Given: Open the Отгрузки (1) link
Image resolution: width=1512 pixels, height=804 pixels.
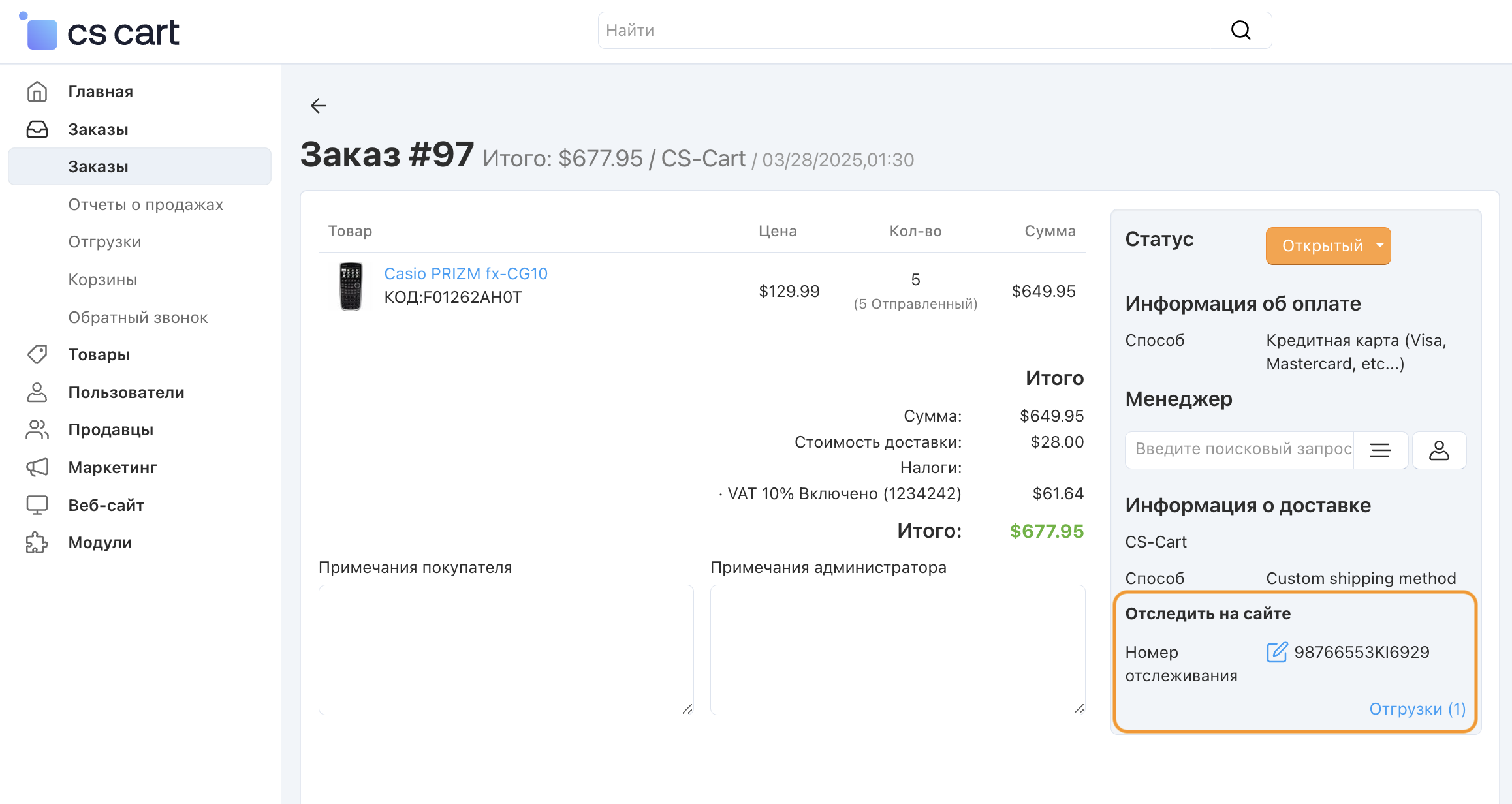Looking at the screenshot, I should tap(1417, 709).
